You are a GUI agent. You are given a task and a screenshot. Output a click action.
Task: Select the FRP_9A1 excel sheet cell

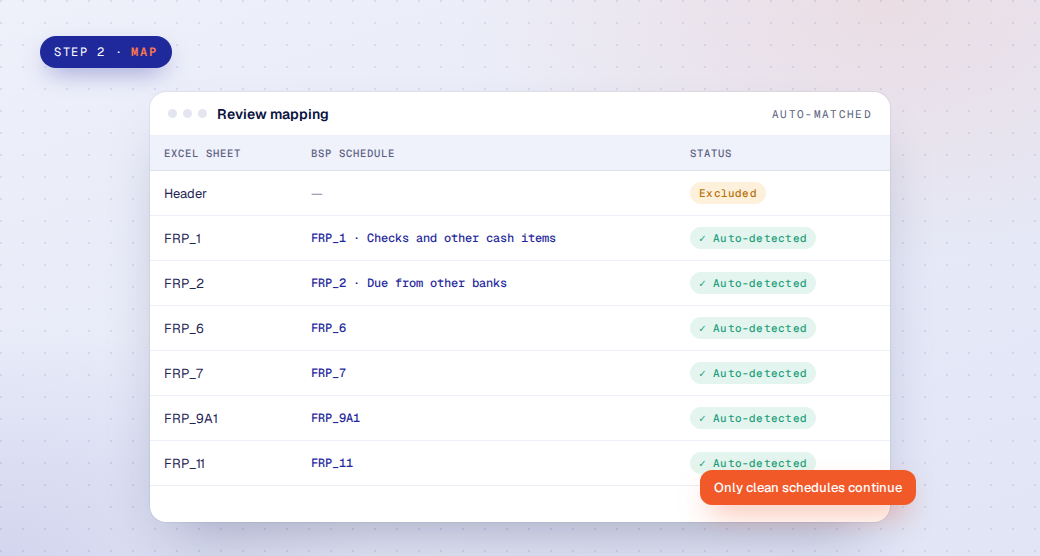point(191,419)
